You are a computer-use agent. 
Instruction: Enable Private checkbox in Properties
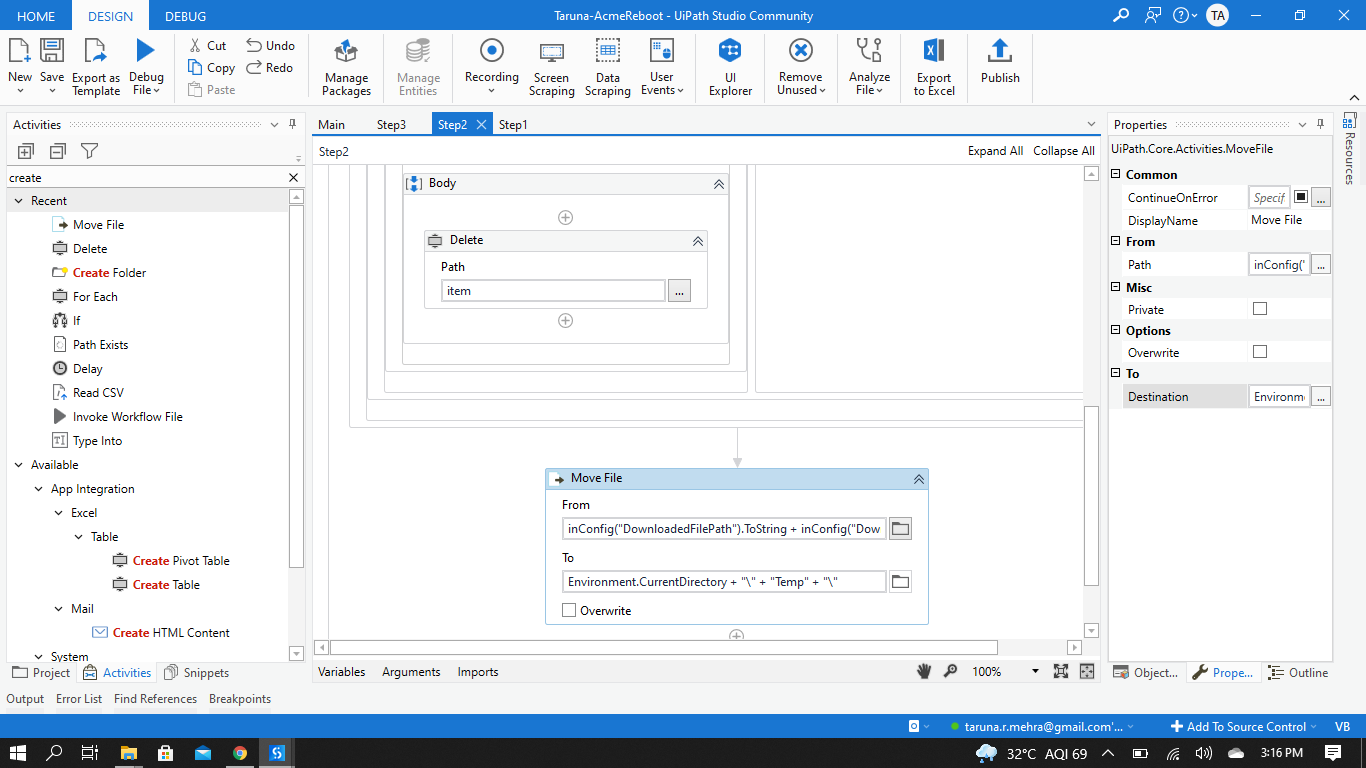(x=1260, y=309)
